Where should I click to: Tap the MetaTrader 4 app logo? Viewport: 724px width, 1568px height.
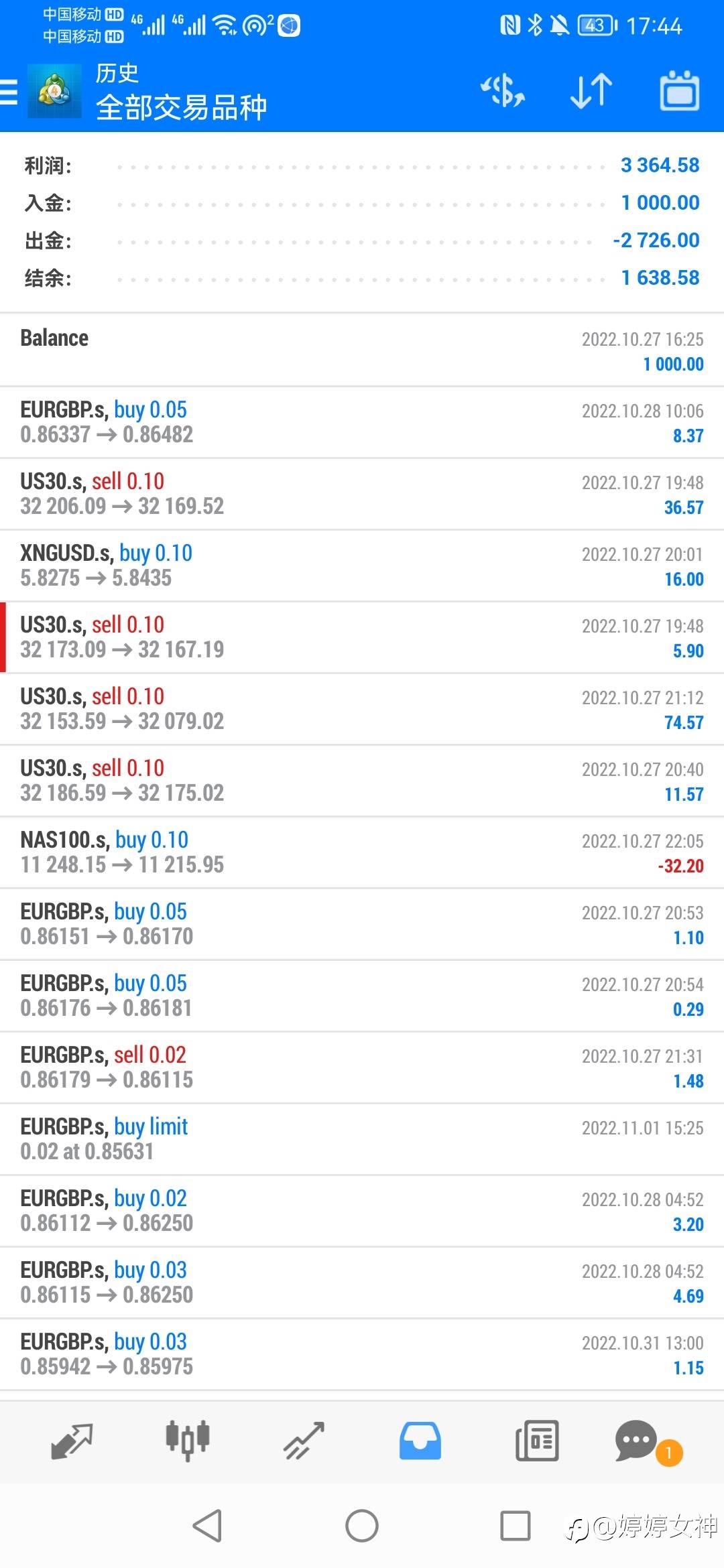[54, 91]
